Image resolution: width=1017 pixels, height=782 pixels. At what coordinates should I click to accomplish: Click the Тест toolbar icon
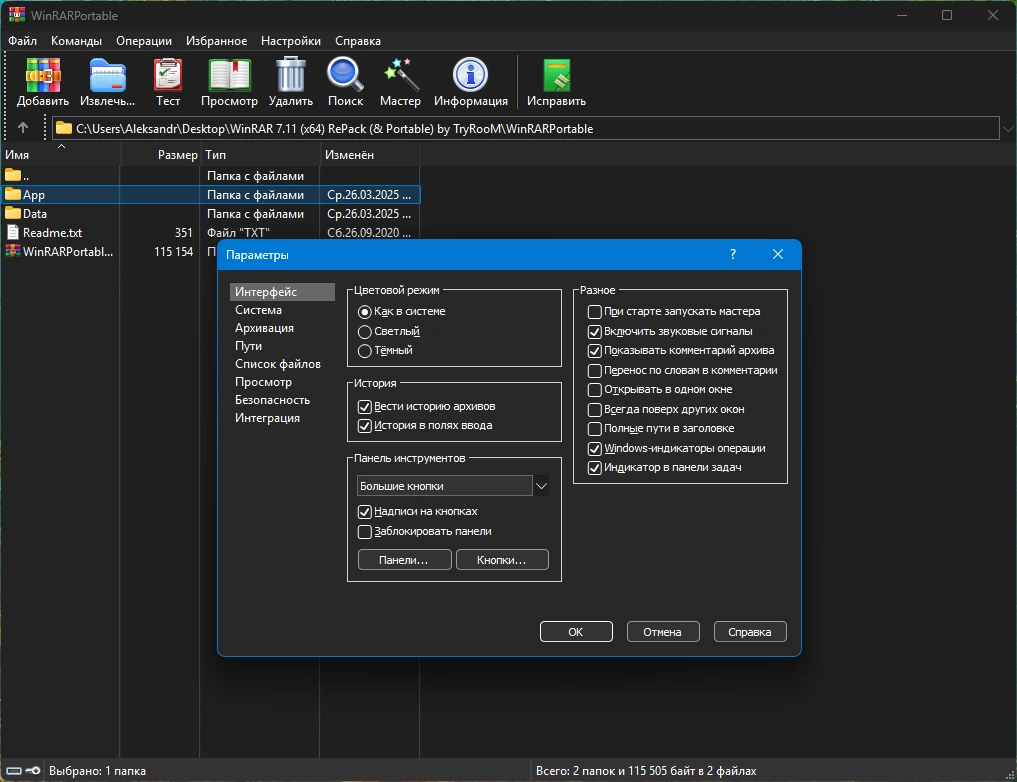[168, 75]
